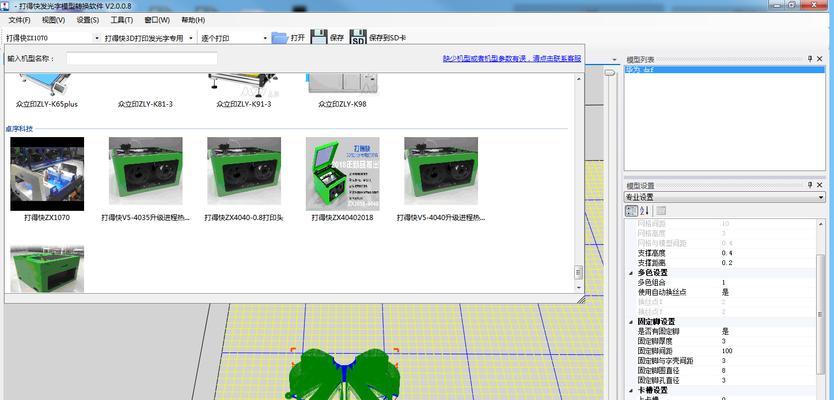Focus the 输入机型名称 search field

pos(142,59)
